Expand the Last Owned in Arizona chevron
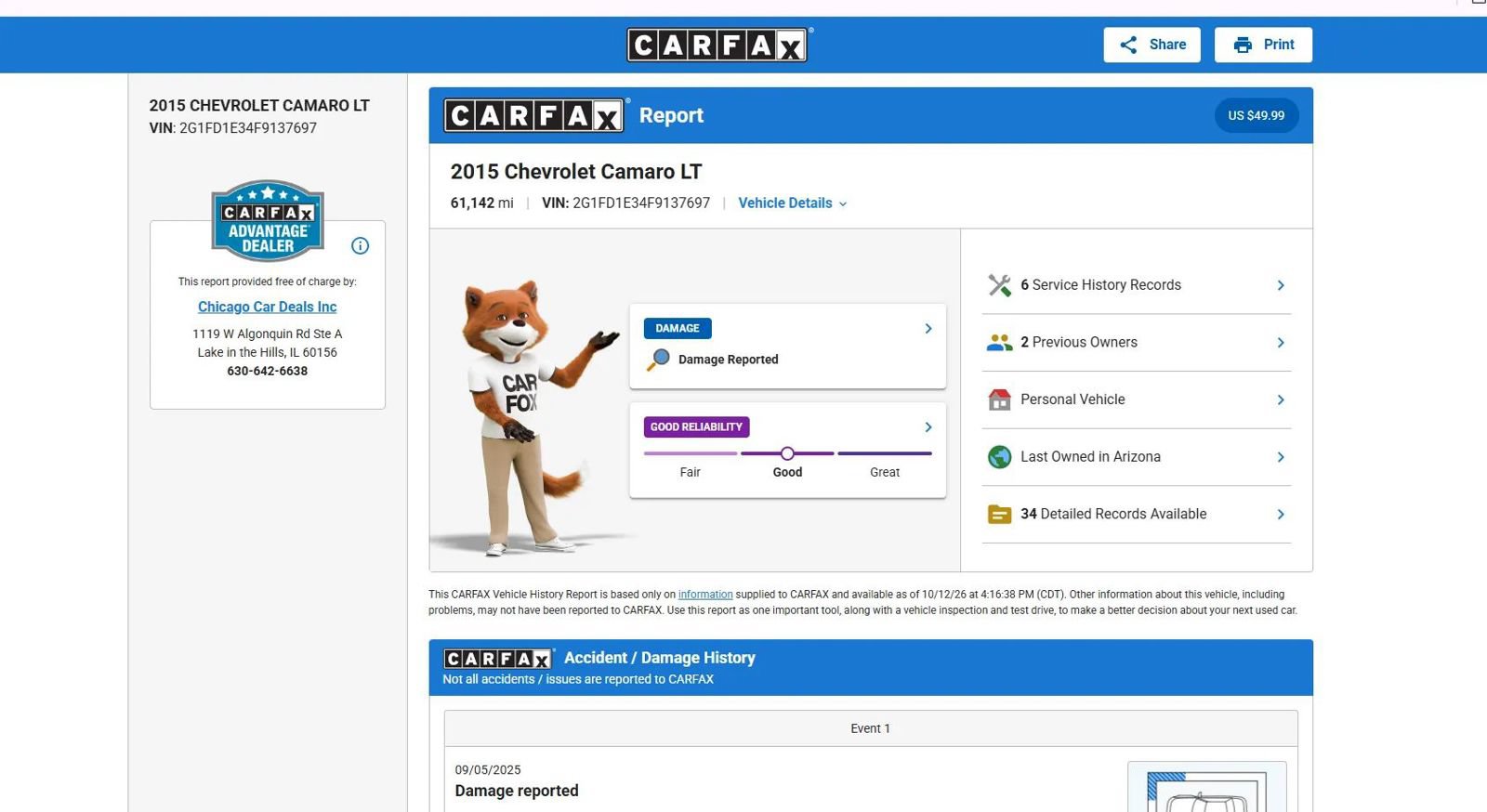Viewport: 1487px width, 812px height. [1281, 457]
